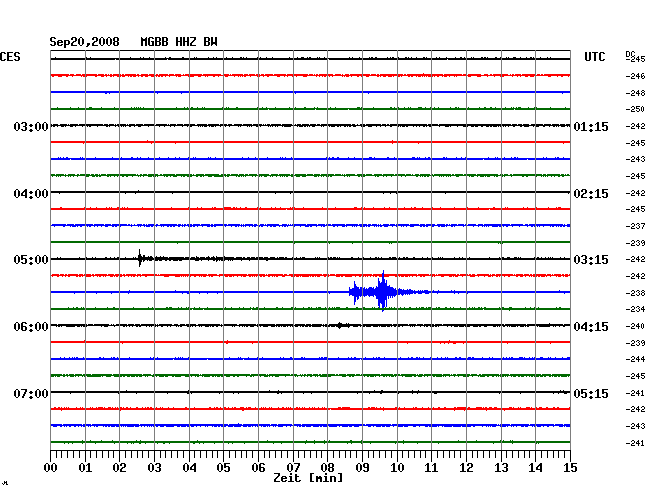Screen dimensions: 650x494
Task: Select the 15 minute axis label
Action: coord(570,468)
